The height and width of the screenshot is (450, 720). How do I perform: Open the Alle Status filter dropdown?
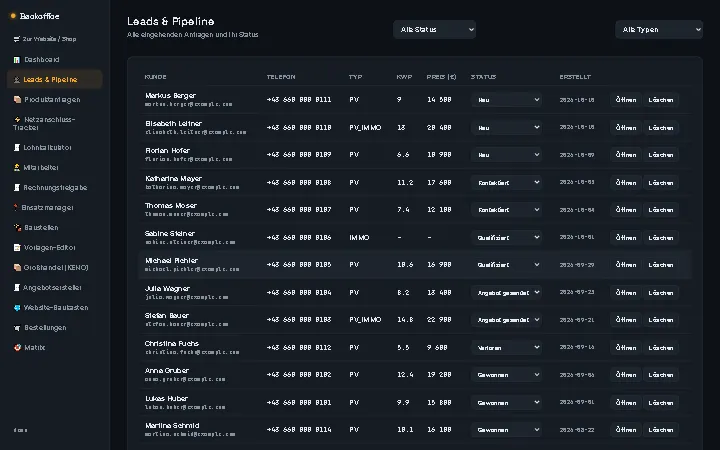tap(434, 29)
